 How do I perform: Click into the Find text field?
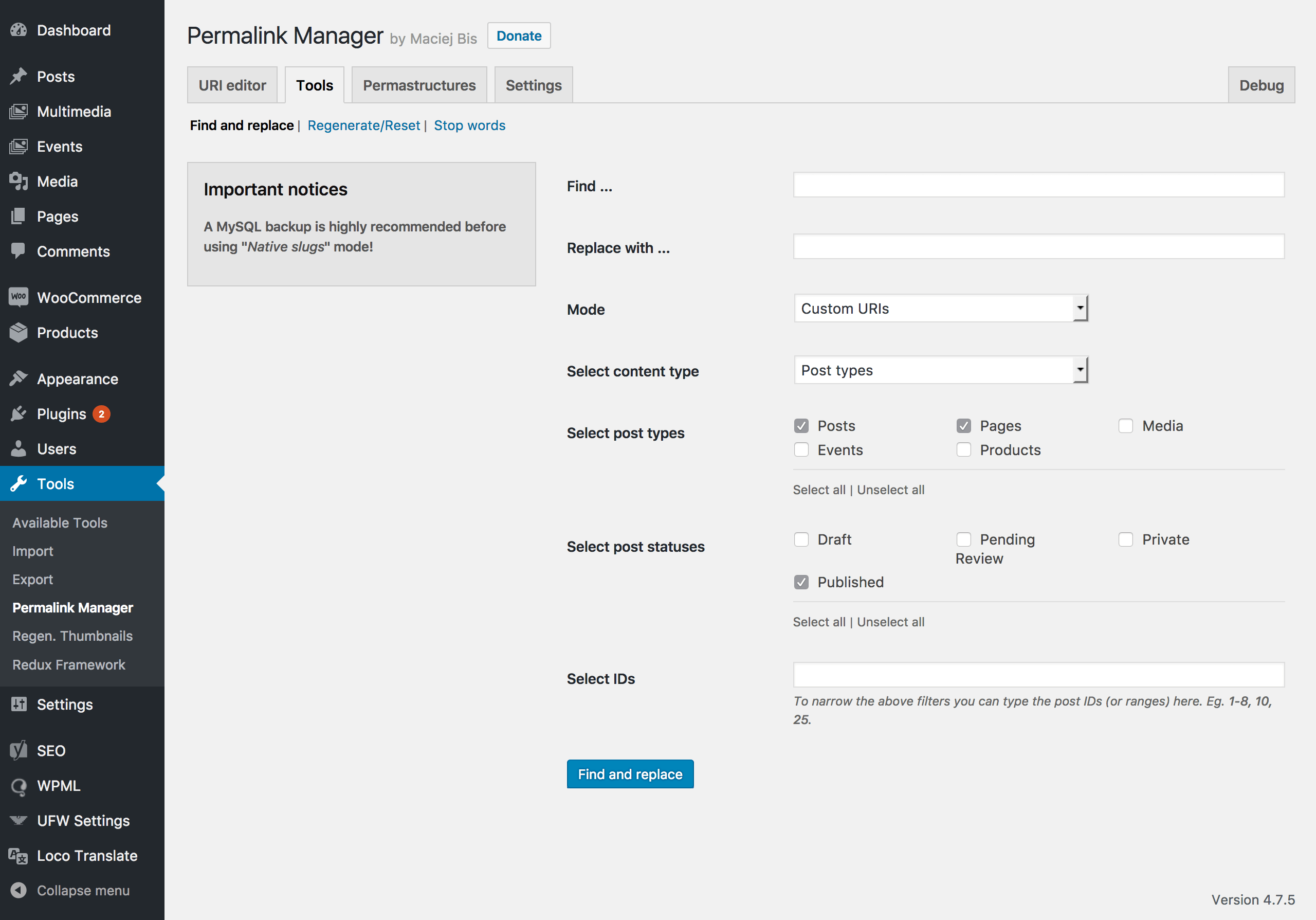click(x=1038, y=185)
